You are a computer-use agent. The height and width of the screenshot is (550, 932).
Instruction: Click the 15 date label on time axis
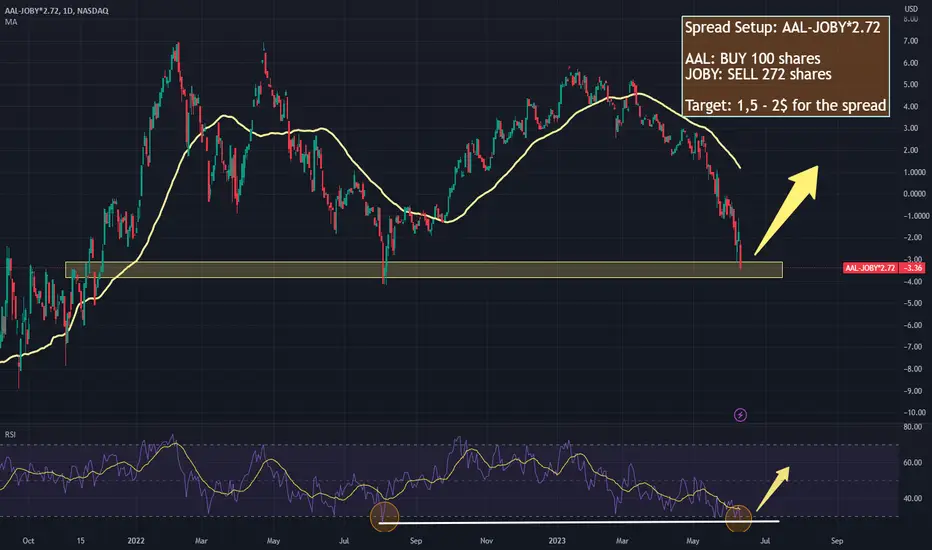point(81,541)
